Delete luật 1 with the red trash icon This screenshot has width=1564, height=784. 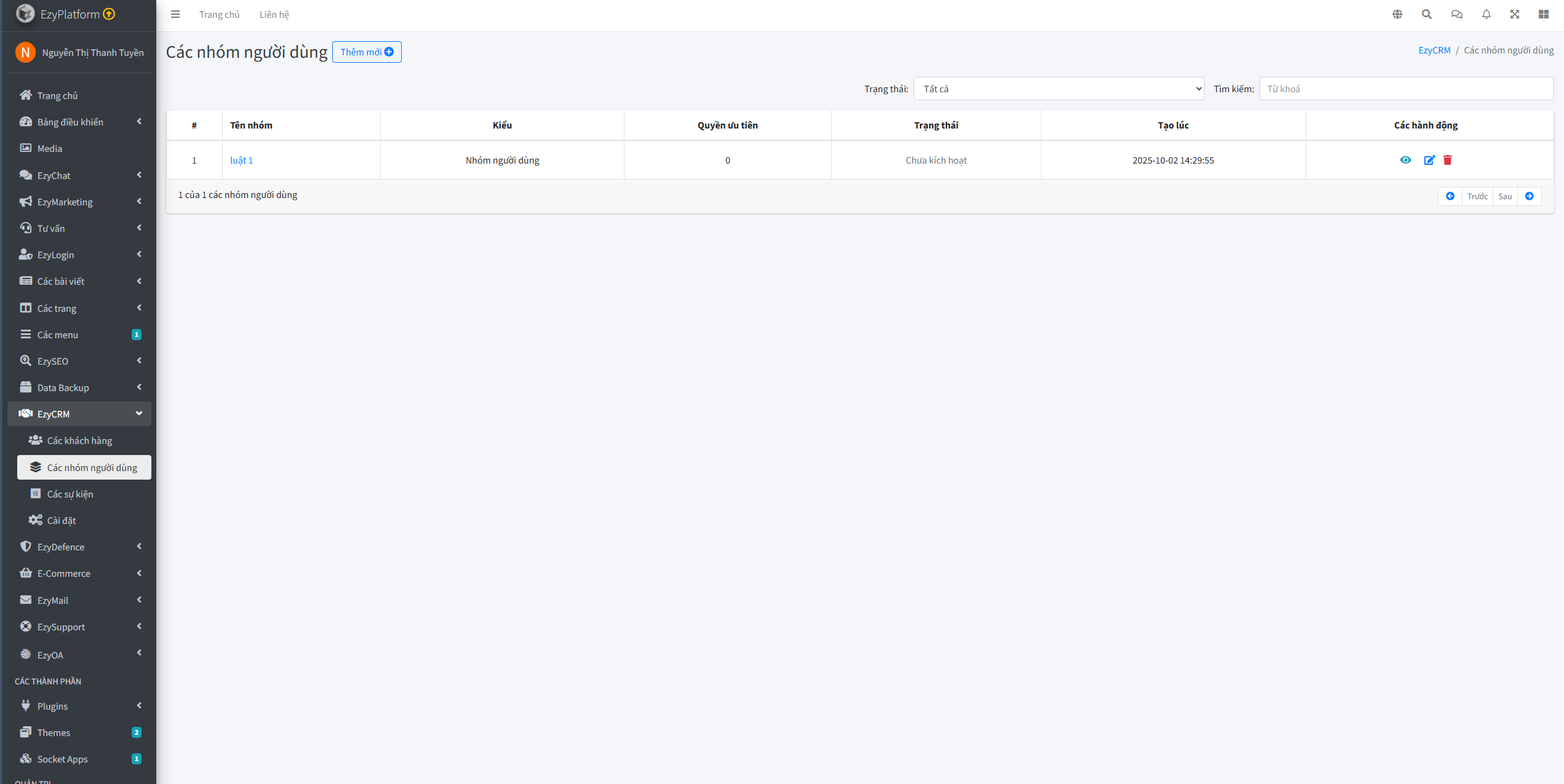[x=1447, y=160]
